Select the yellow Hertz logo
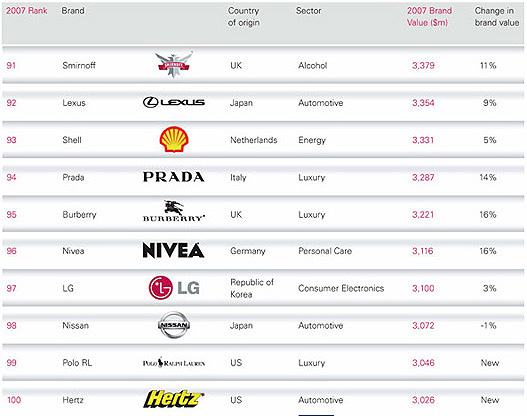527x416 pixels. pyautogui.click(x=174, y=399)
